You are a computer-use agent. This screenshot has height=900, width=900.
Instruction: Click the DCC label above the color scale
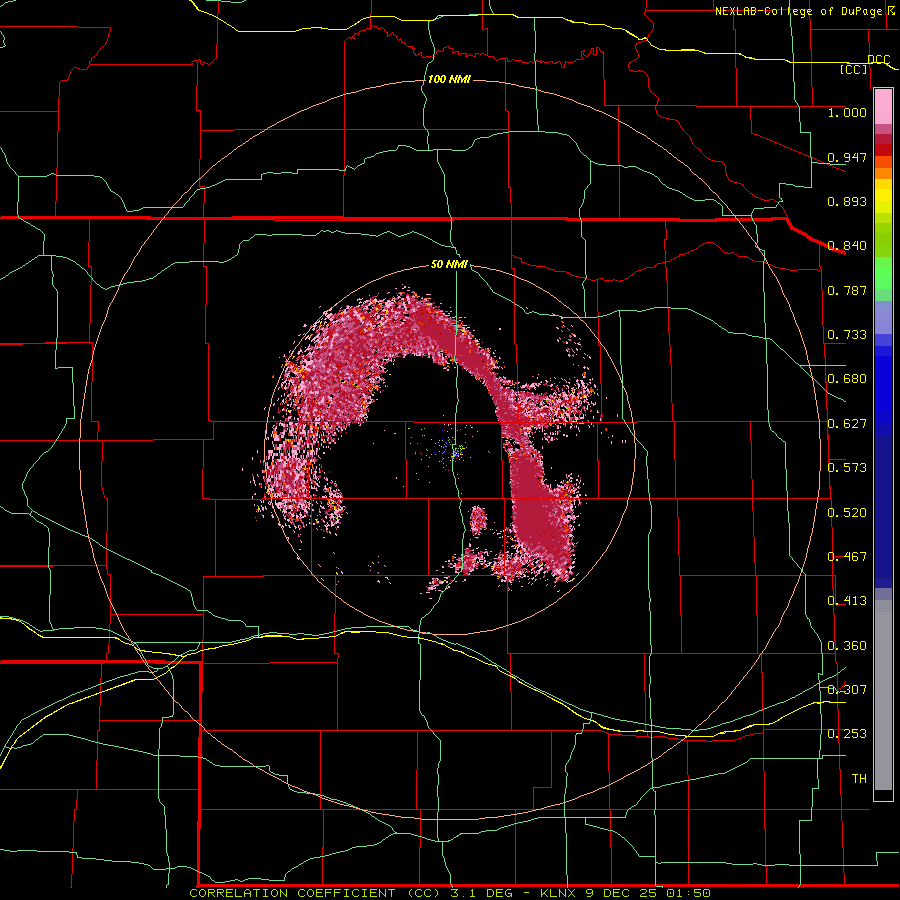click(878, 59)
